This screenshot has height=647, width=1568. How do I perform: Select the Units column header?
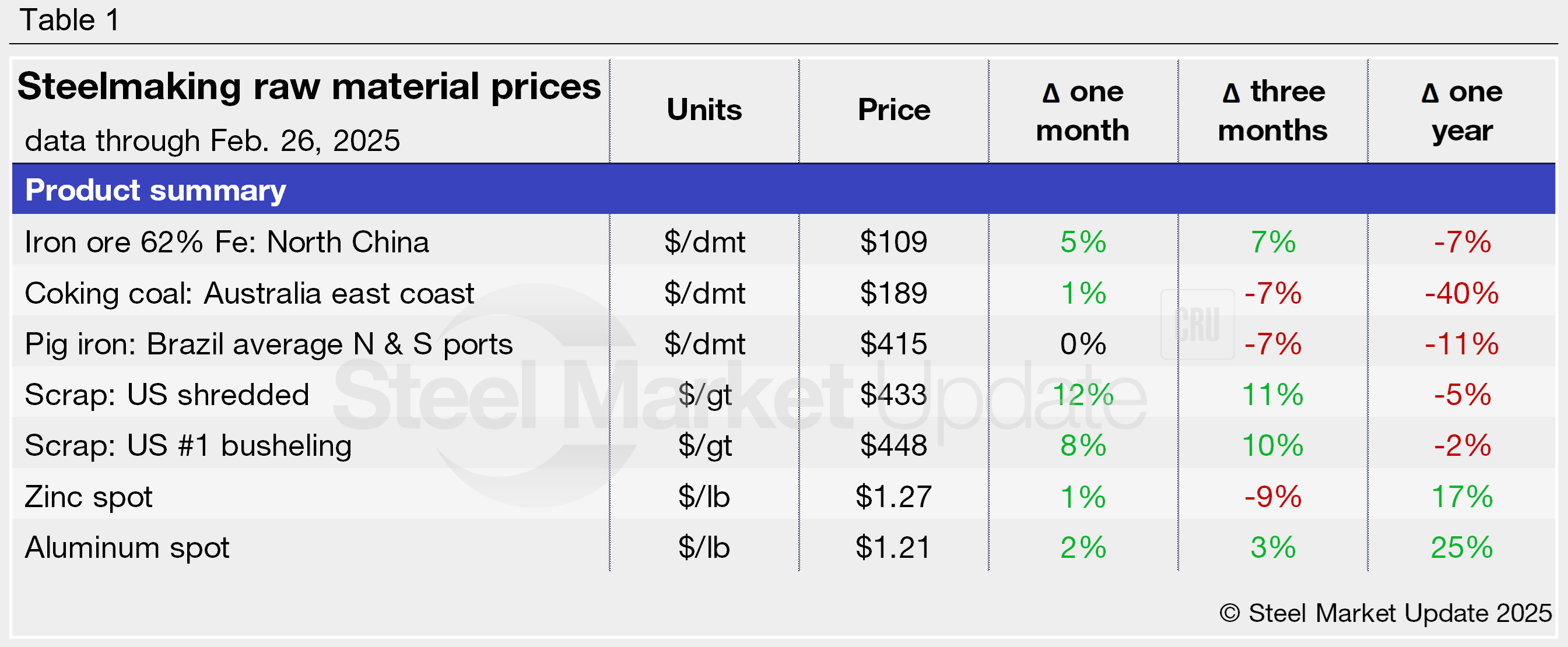(704, 110)
